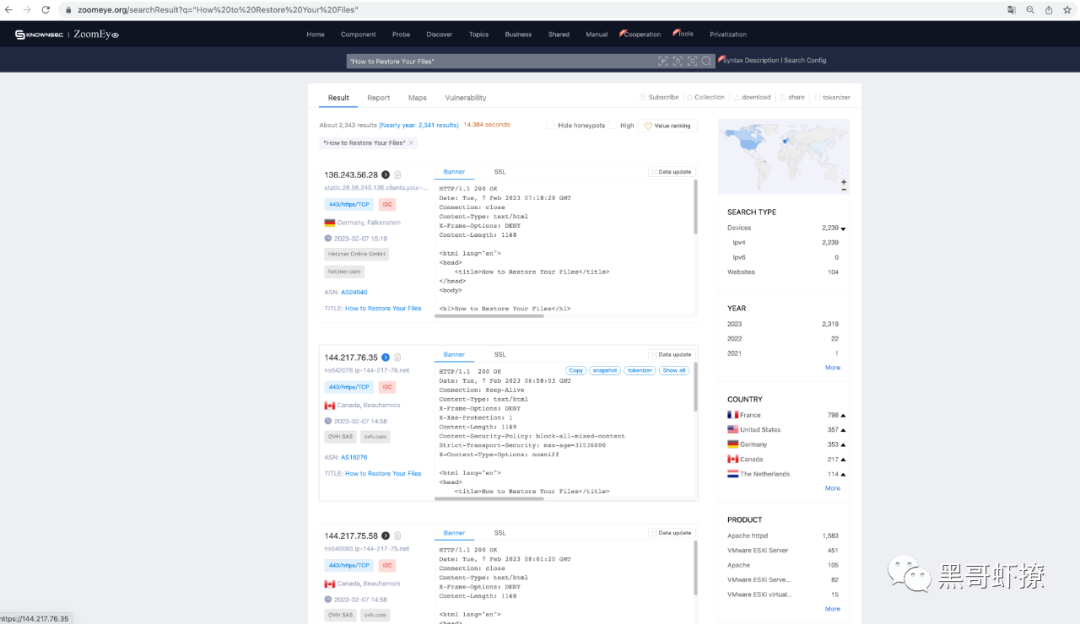Click the Canada flag icon for 144.217.76.35
Screen dimensions: 1080x624
coord(329,405)
